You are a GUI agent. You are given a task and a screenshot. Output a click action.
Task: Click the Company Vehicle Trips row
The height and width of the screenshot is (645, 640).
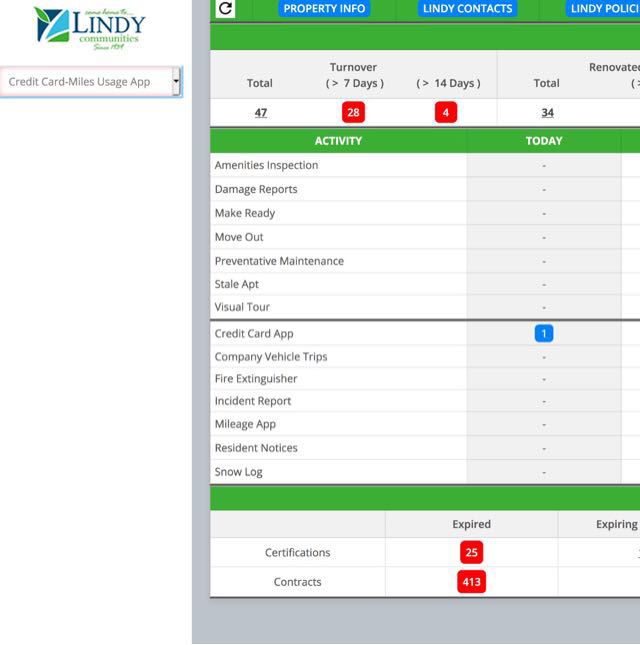point(271,357)
